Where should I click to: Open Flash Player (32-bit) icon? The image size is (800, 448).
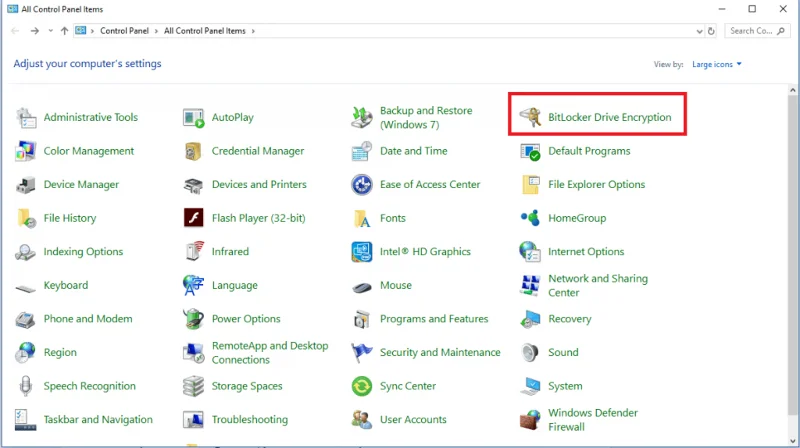(193, 218)
